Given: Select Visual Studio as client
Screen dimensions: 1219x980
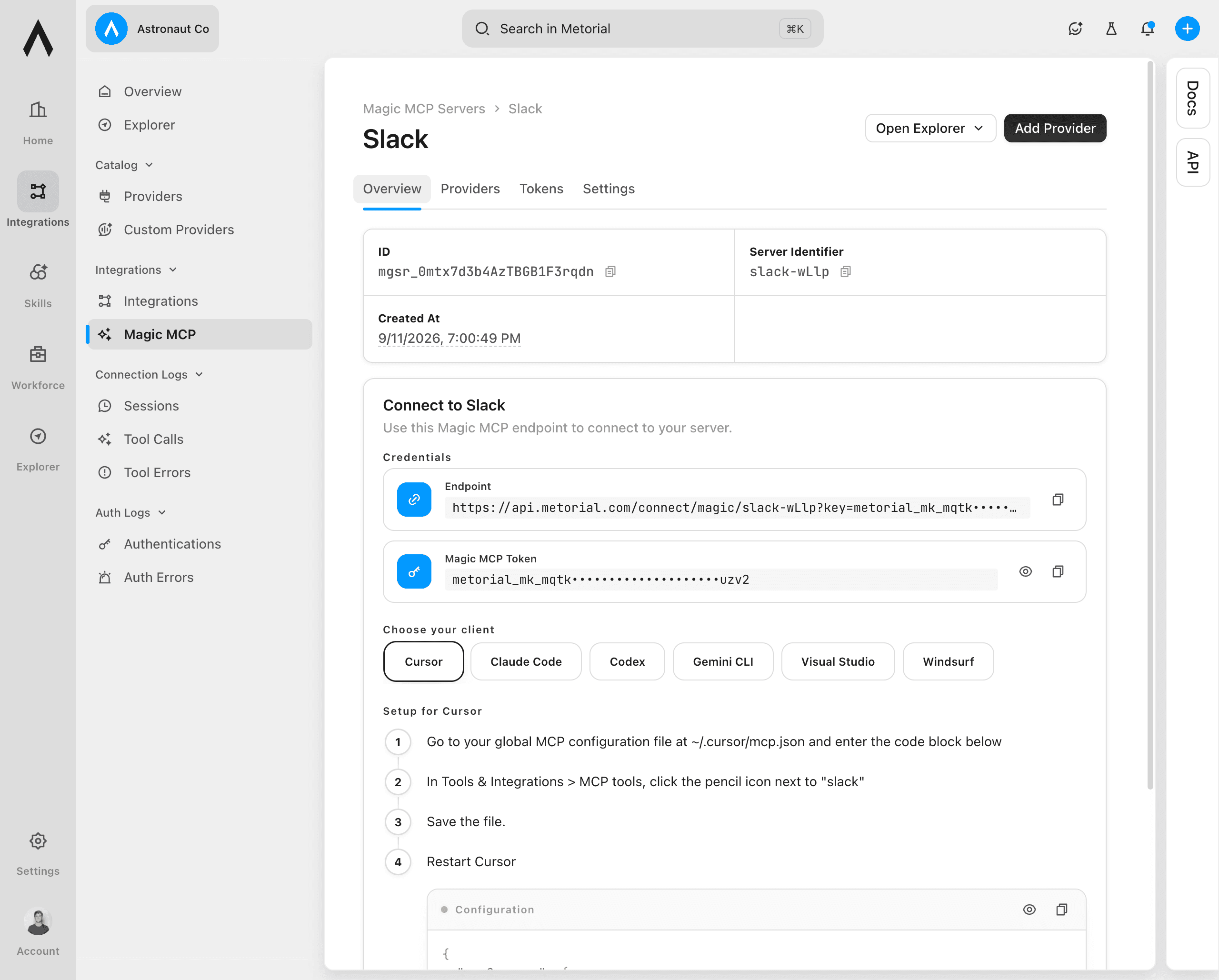Looking at the screenshot, I should [838, 661].
